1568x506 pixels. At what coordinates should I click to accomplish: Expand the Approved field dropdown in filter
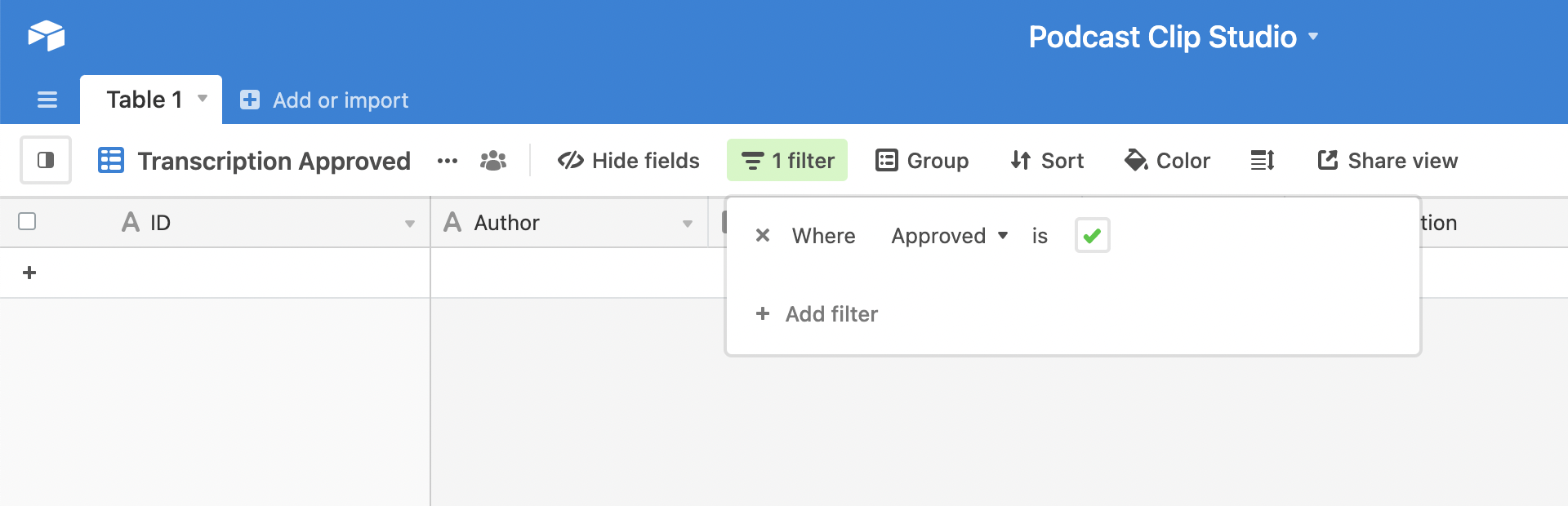coord(950,236)
